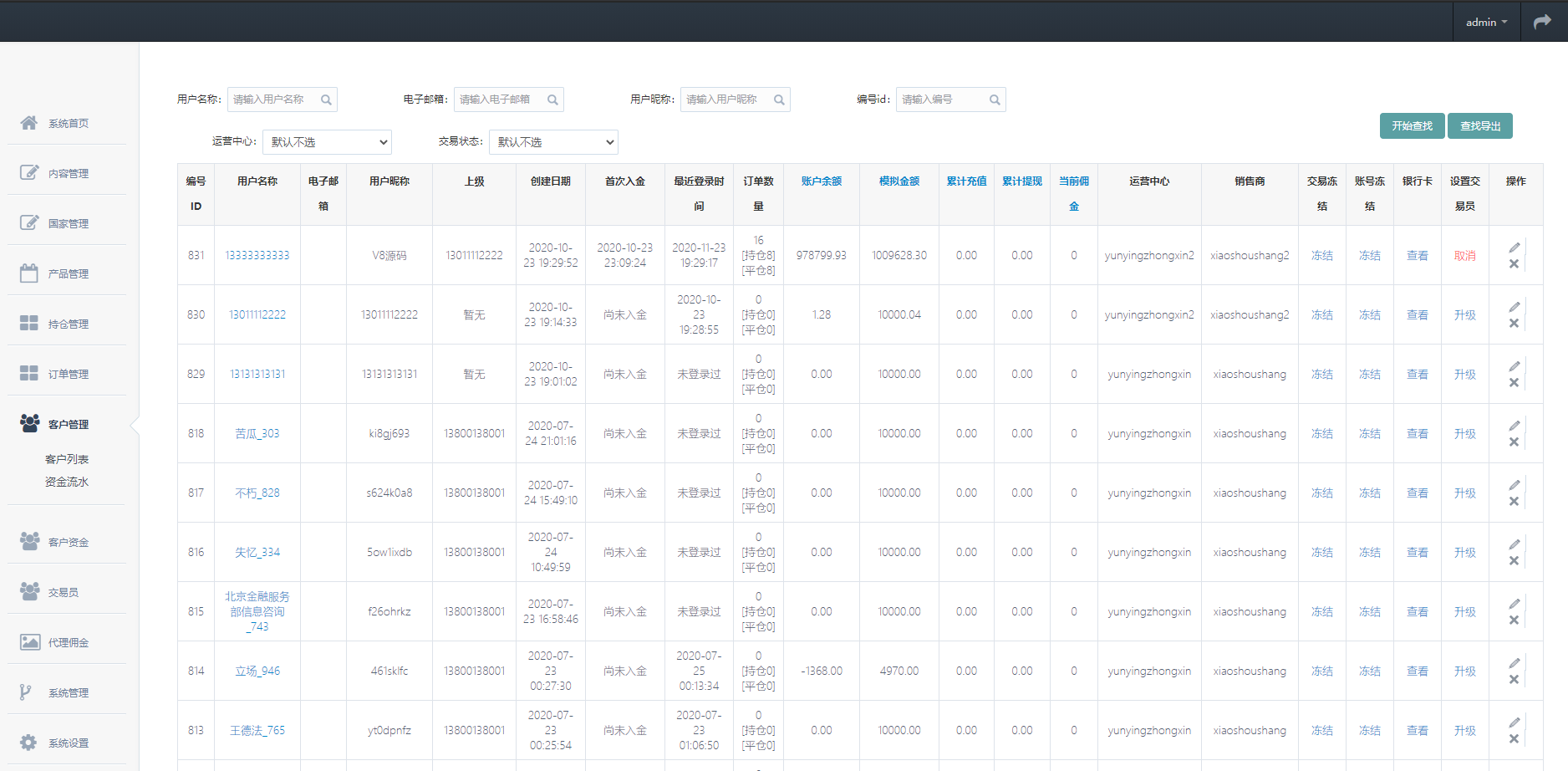The width and height of the screenshot is (1568, 771).
Task: Open the 运营中心 dropdown
Action: click(x=327, y=141)
